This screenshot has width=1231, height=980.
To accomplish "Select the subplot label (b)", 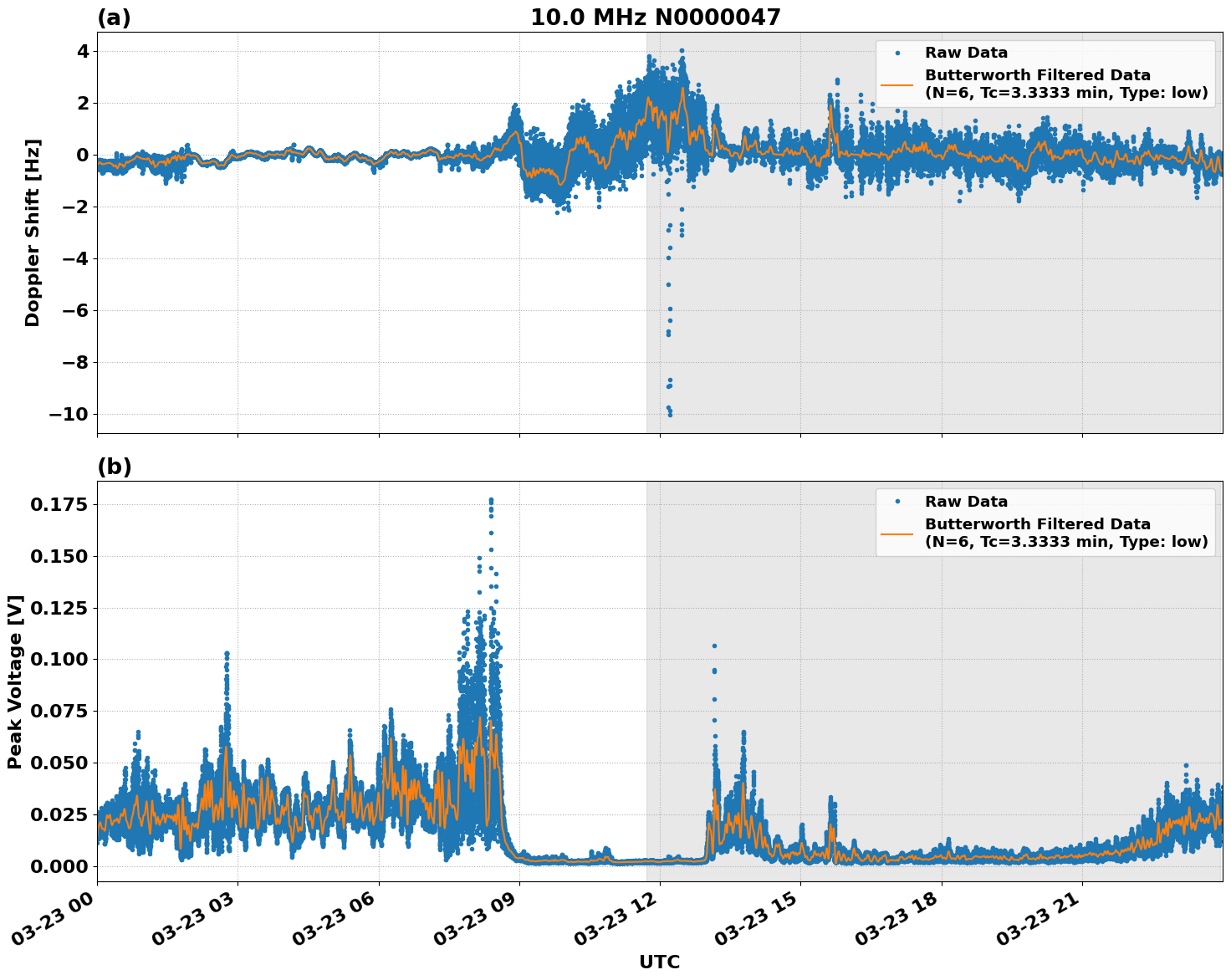I will coord(115,466).
